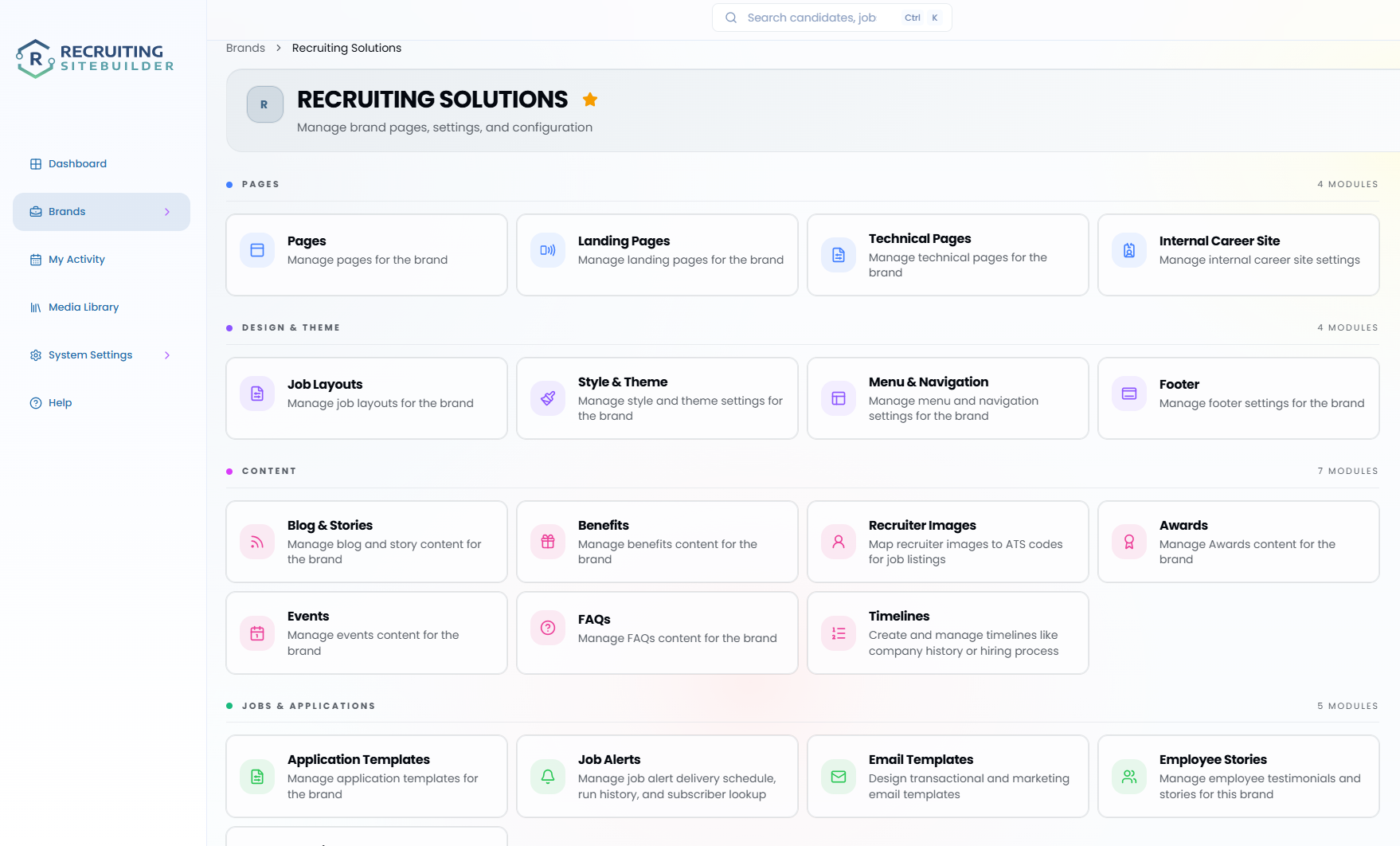Click "Manage FAQs content for the brand"
The image size is (1400, 846).
click(677, 638)
